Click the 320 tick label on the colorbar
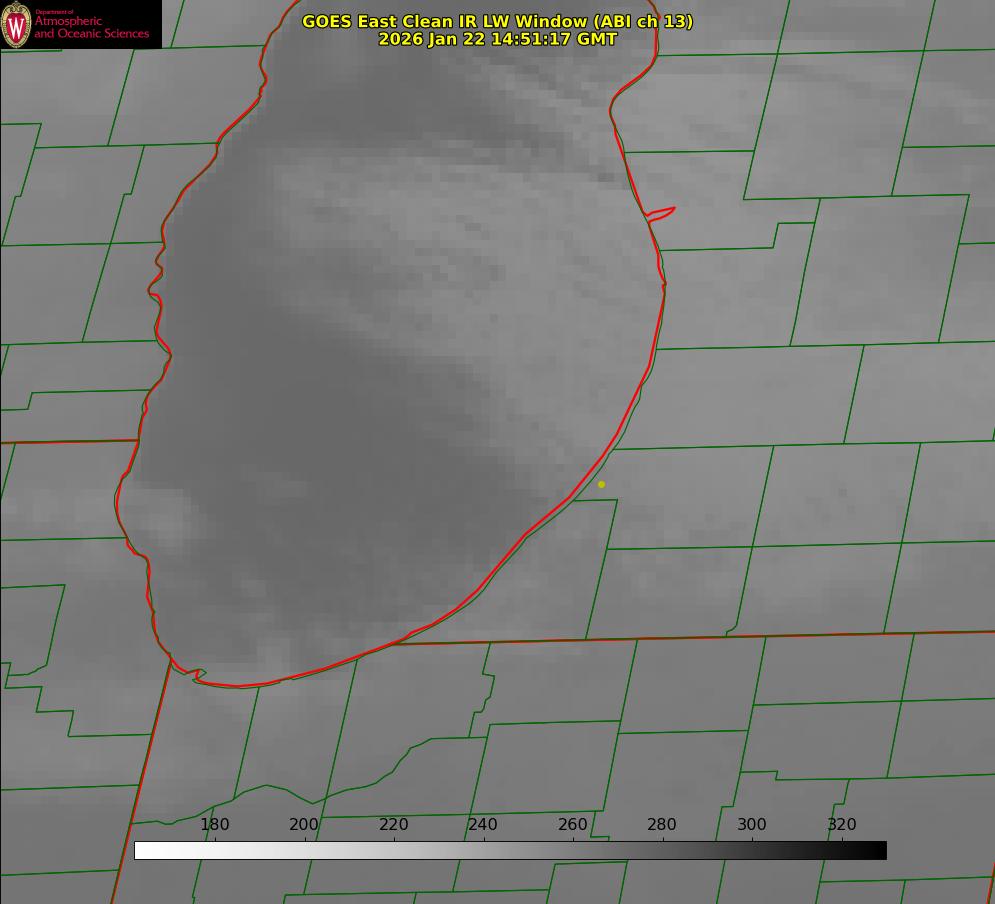Image resolution: width=995 pixels, height=904 pixels. 842,824
